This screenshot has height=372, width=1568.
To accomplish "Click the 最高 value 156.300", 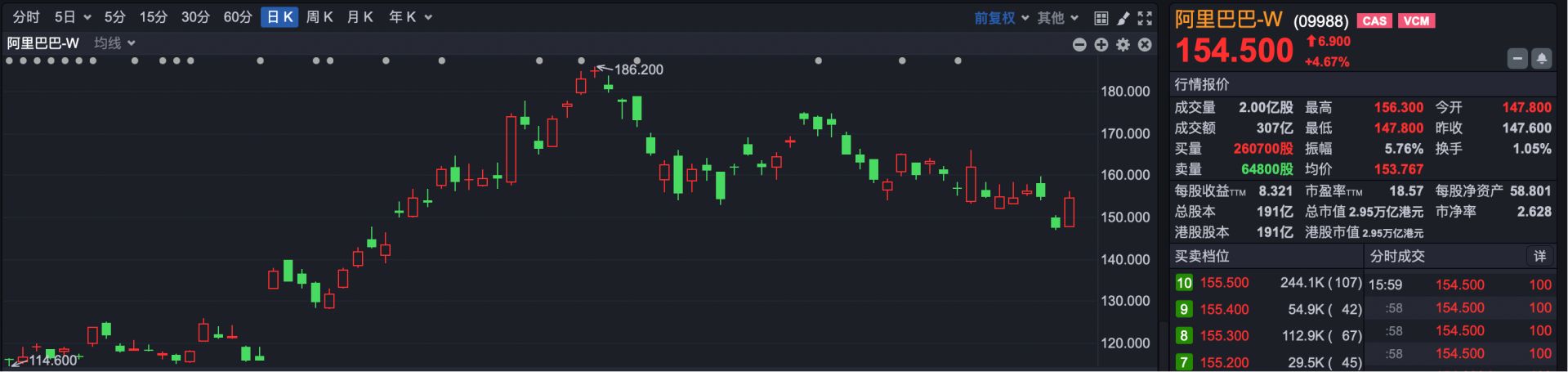I will (1398, 107).
